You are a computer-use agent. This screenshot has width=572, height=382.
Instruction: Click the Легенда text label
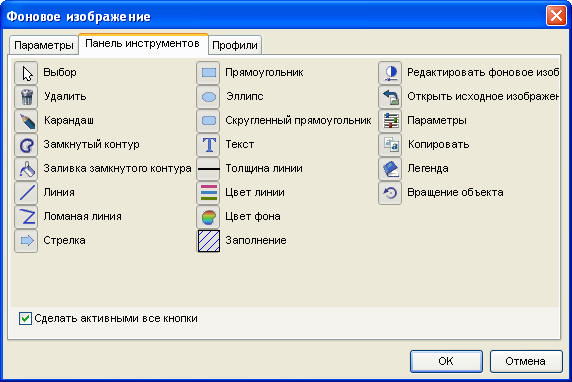(x=428, y=169)
